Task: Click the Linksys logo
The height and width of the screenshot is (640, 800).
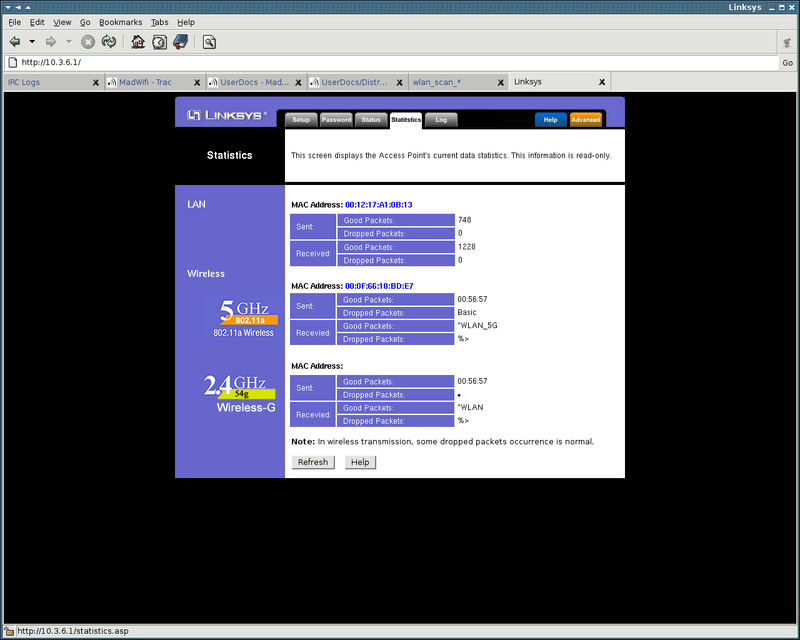Action: point(227,115)
